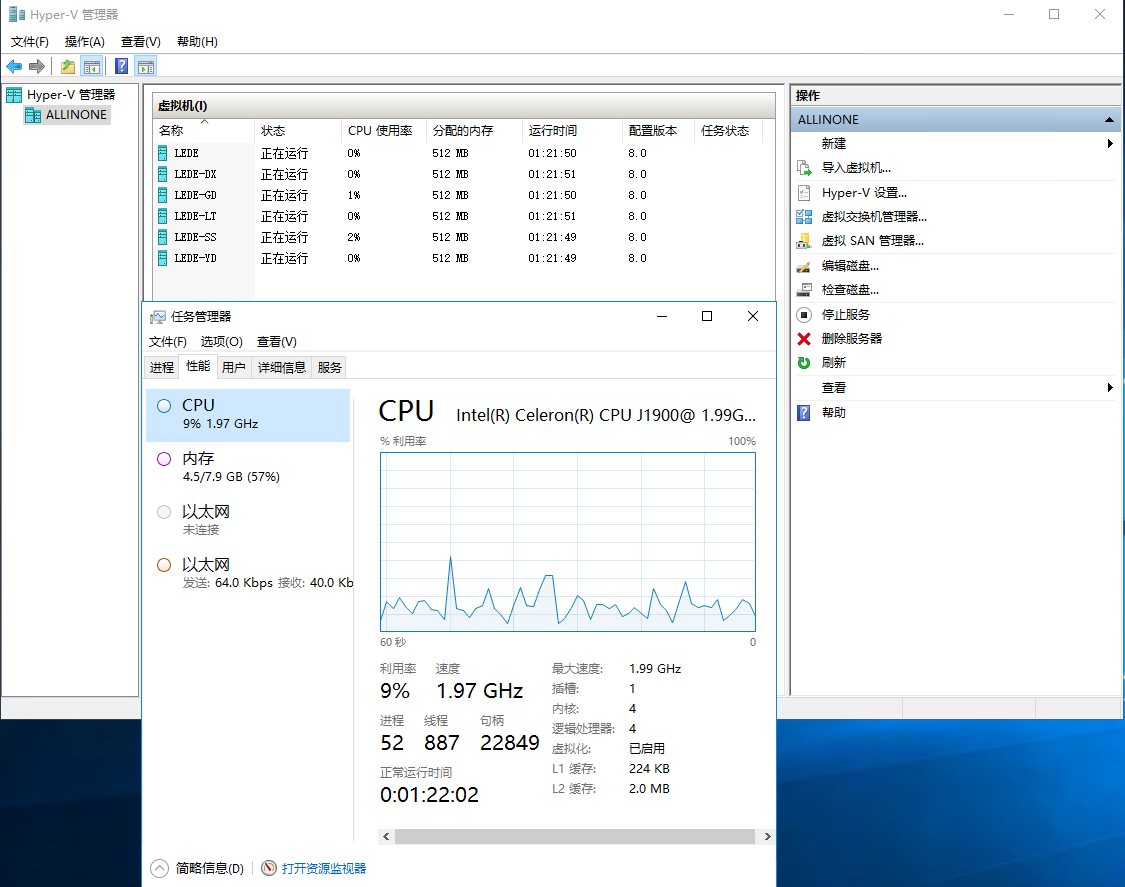Click Task Manager horizontal scrollbar right arrow
This screenshot has width=1125, height=887.
tap(767, 837)
